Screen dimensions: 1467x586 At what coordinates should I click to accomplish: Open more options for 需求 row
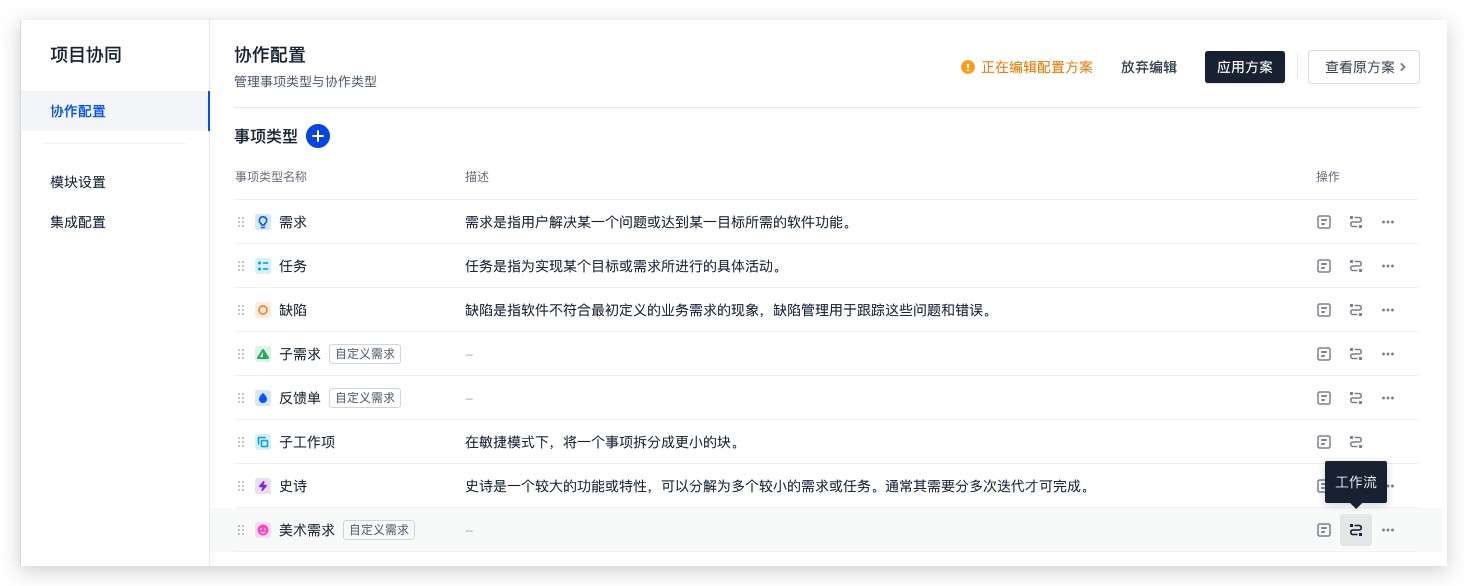coord(1388,222)
